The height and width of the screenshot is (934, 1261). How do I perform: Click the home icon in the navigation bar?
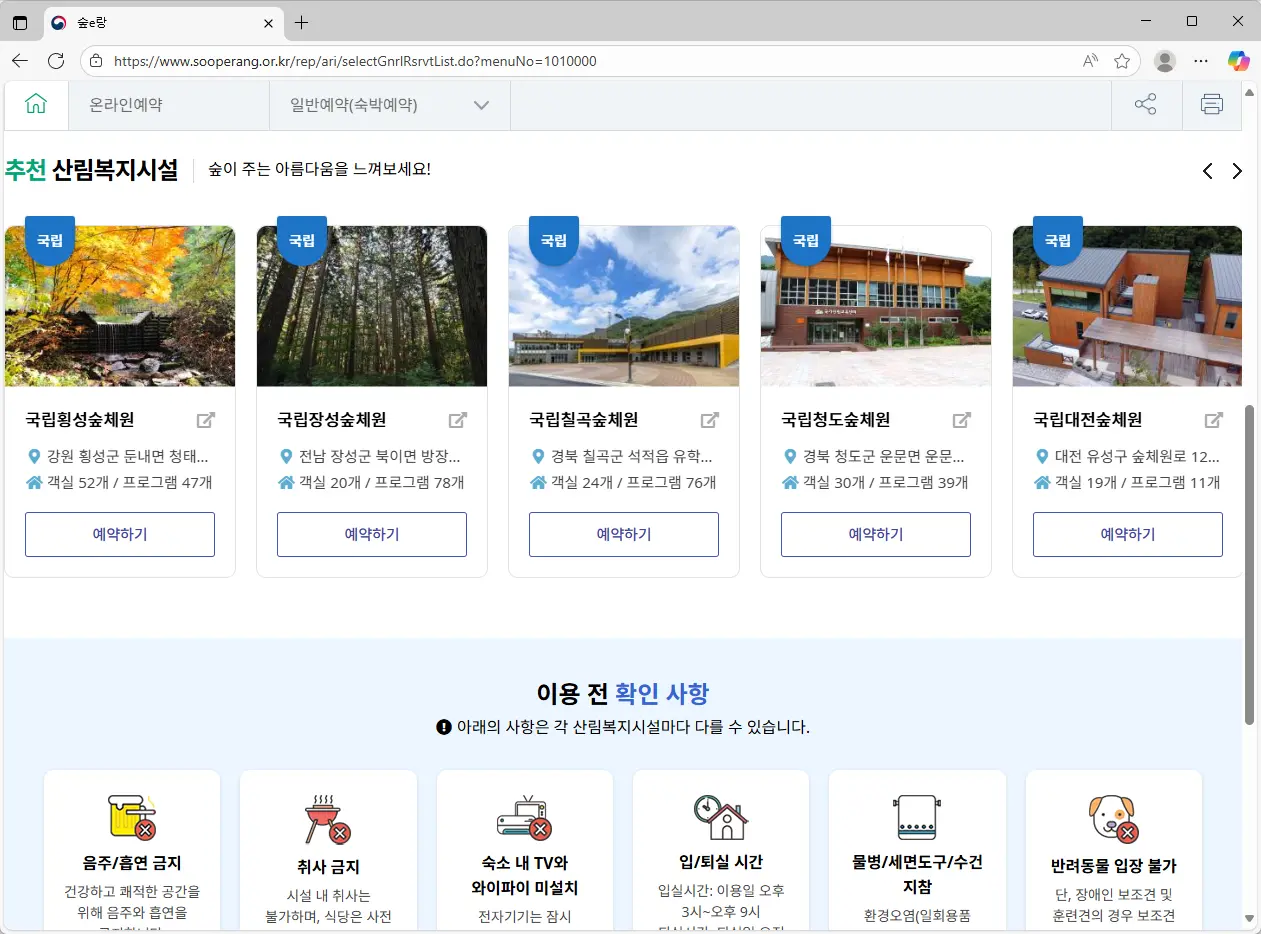(x=35, y=104)
